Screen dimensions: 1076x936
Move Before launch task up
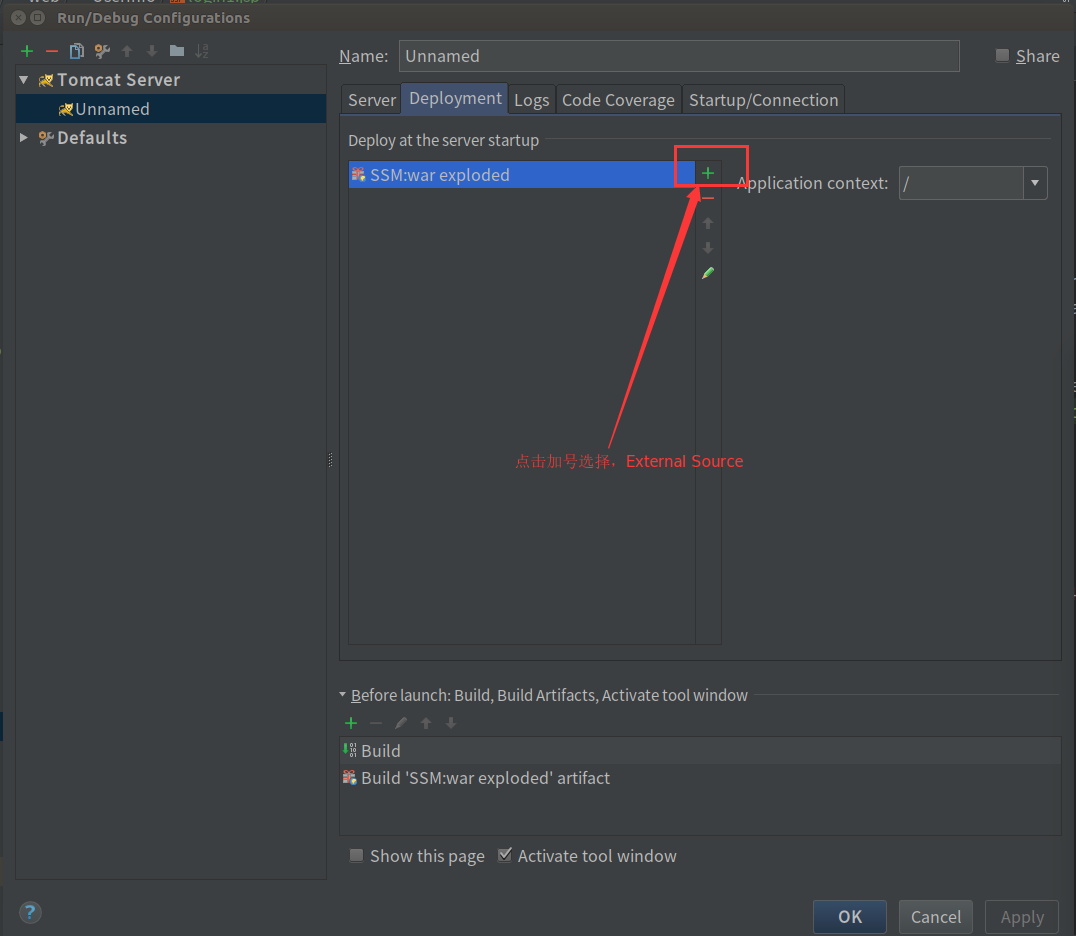(426, 723)
